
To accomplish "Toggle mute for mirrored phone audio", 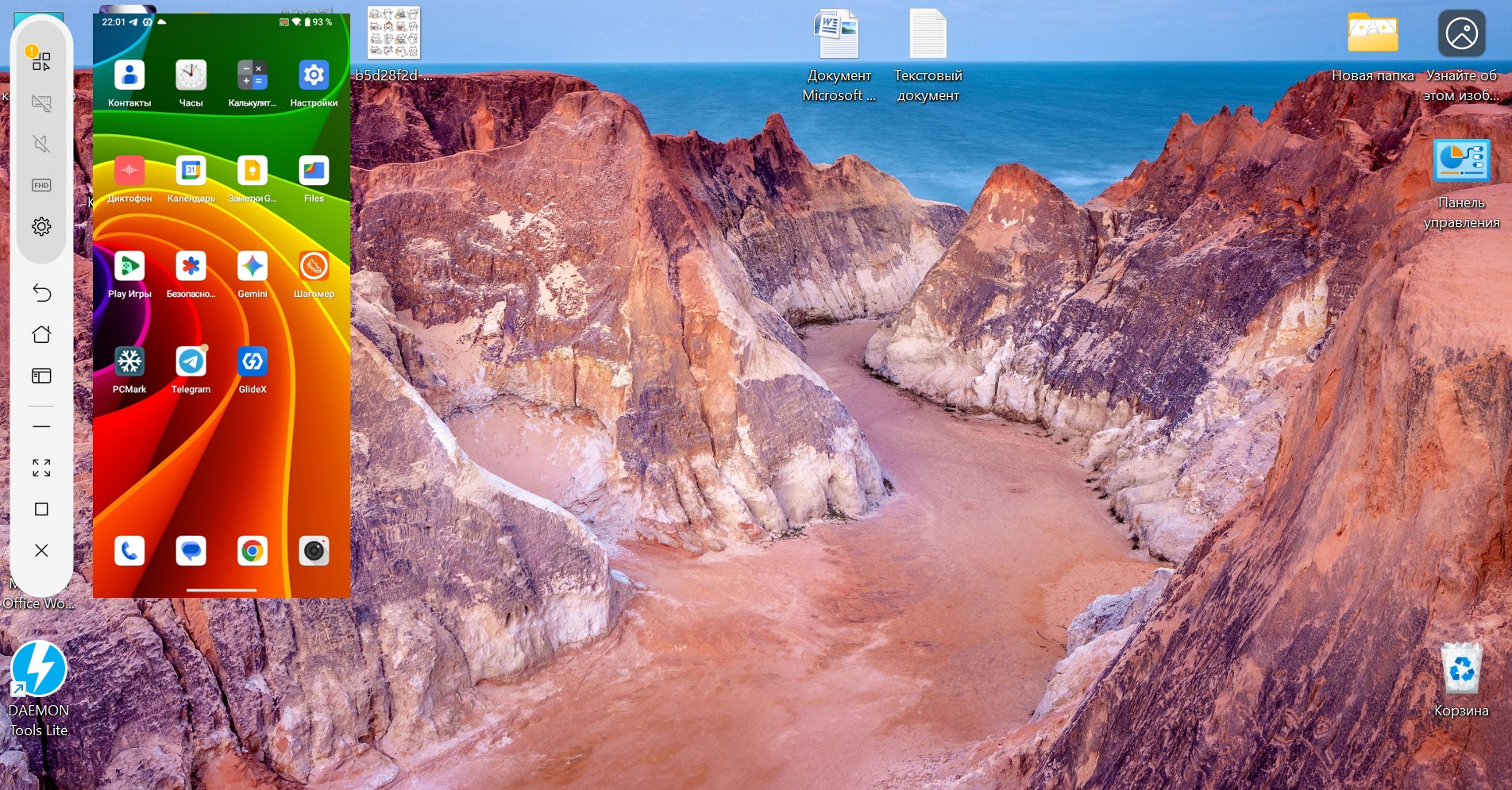I will [41, 144].
